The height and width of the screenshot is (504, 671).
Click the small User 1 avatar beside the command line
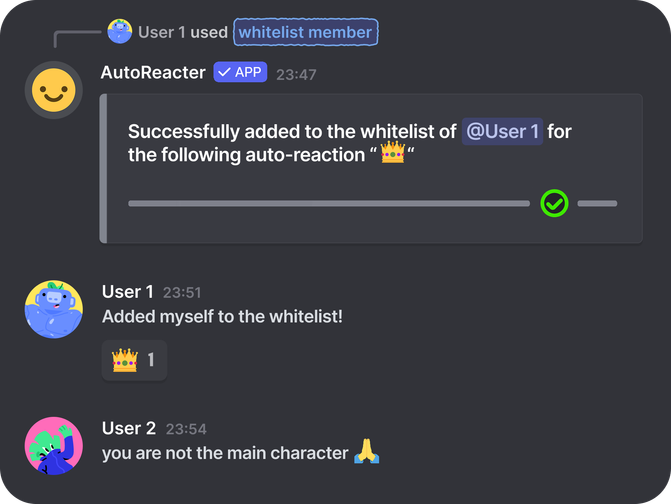click(120, 32)
